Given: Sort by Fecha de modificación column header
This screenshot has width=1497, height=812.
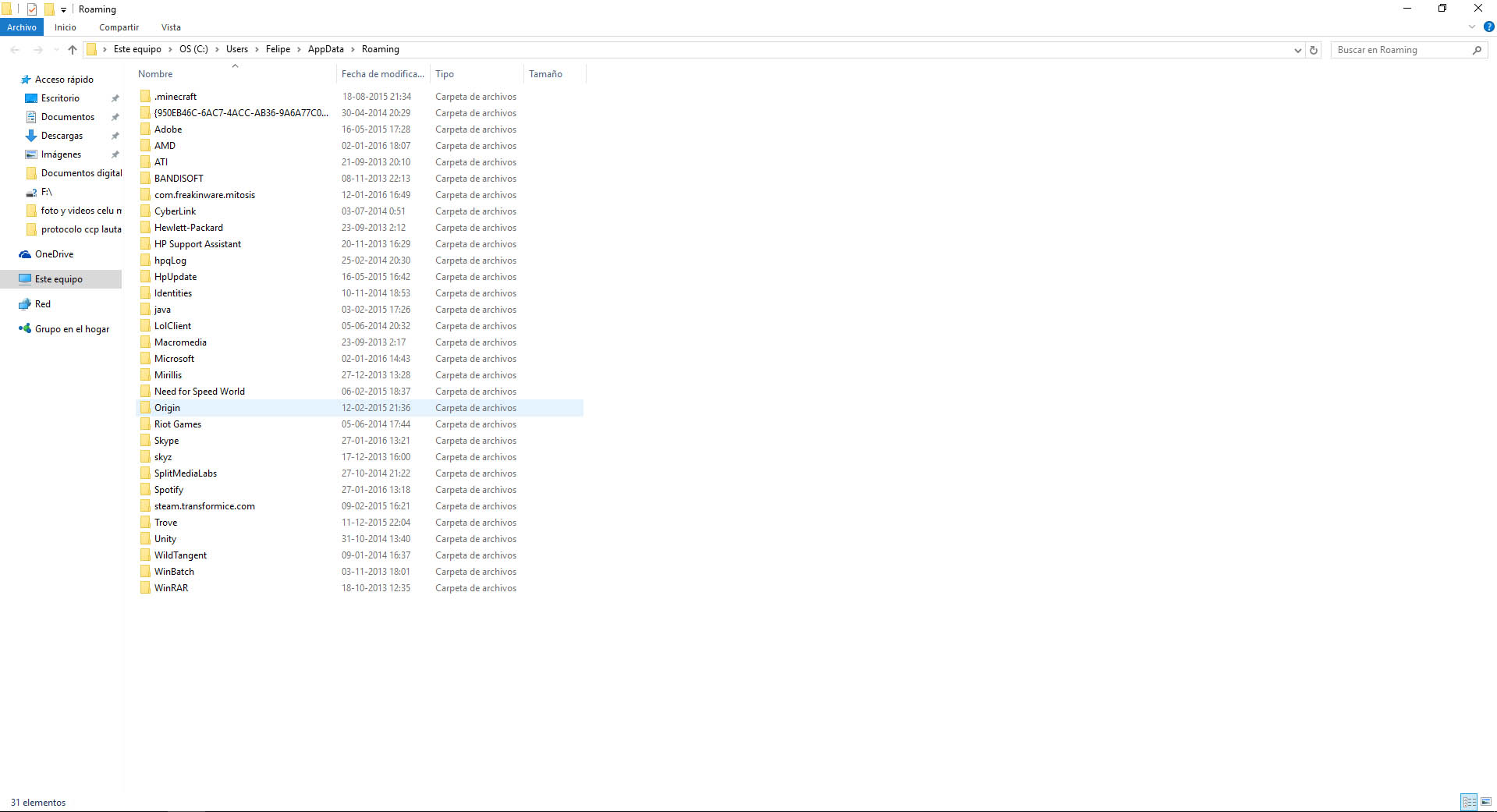Looking at the screenshot, I should pos(383,74).
